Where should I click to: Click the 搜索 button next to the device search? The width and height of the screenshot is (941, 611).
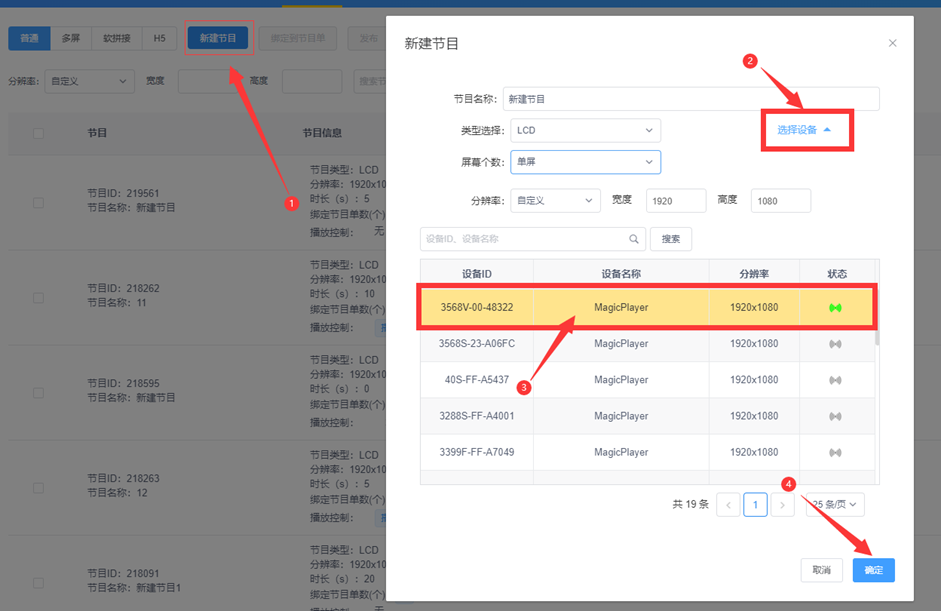pos(670,239)
